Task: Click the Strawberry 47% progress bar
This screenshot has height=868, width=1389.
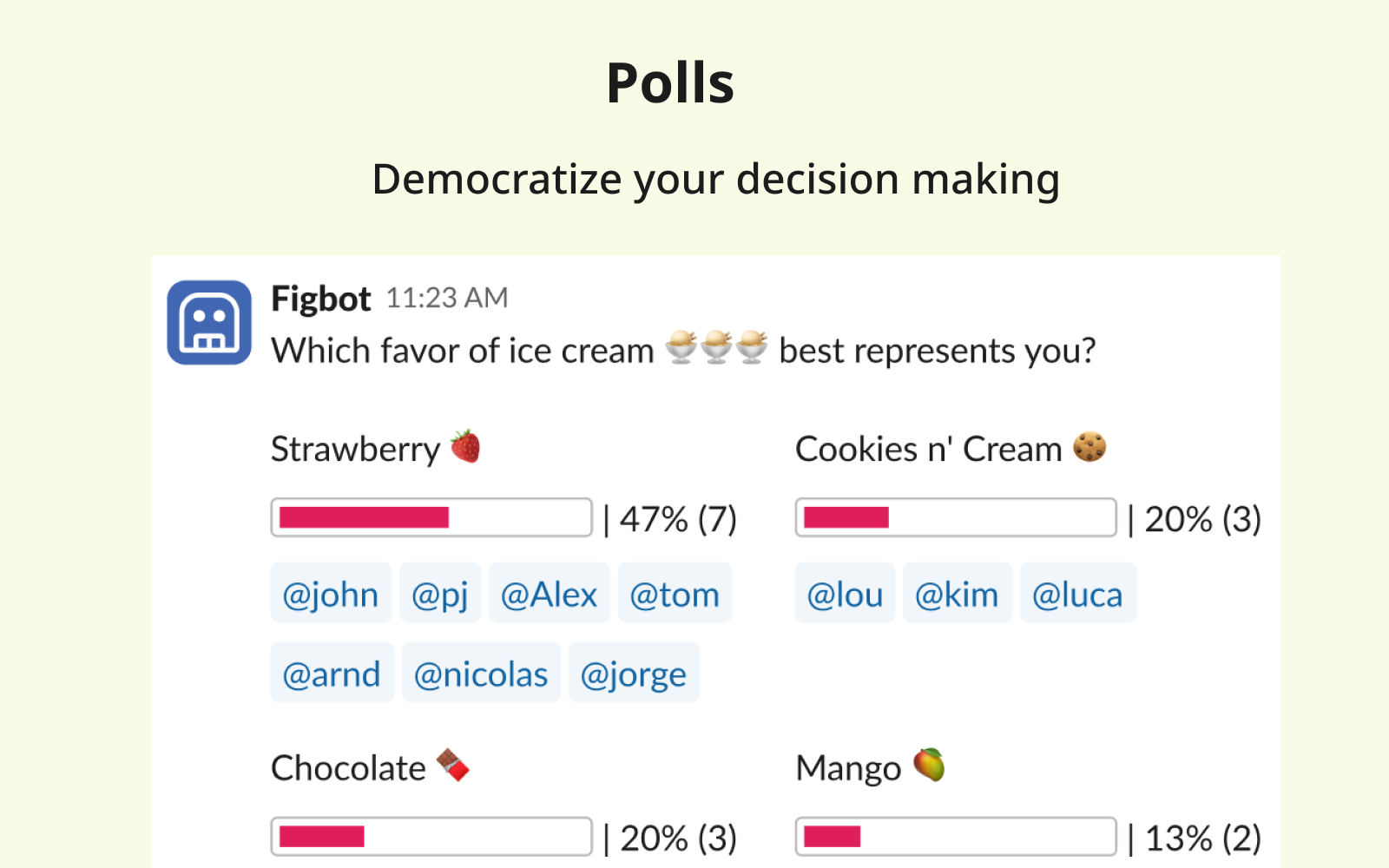Action: (x=431, y=517)
